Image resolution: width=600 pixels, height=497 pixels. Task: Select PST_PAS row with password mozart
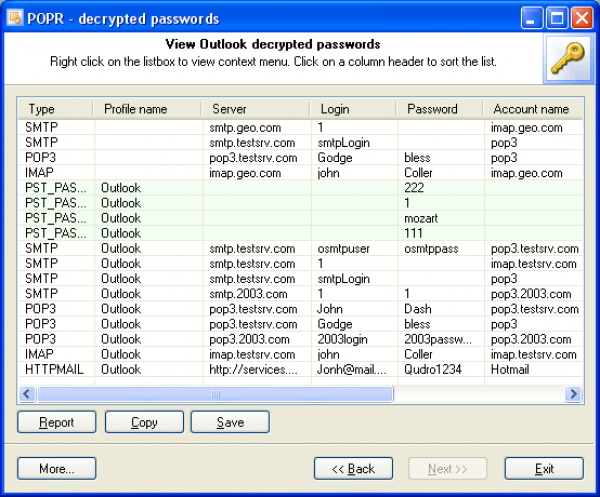(300, 217)
